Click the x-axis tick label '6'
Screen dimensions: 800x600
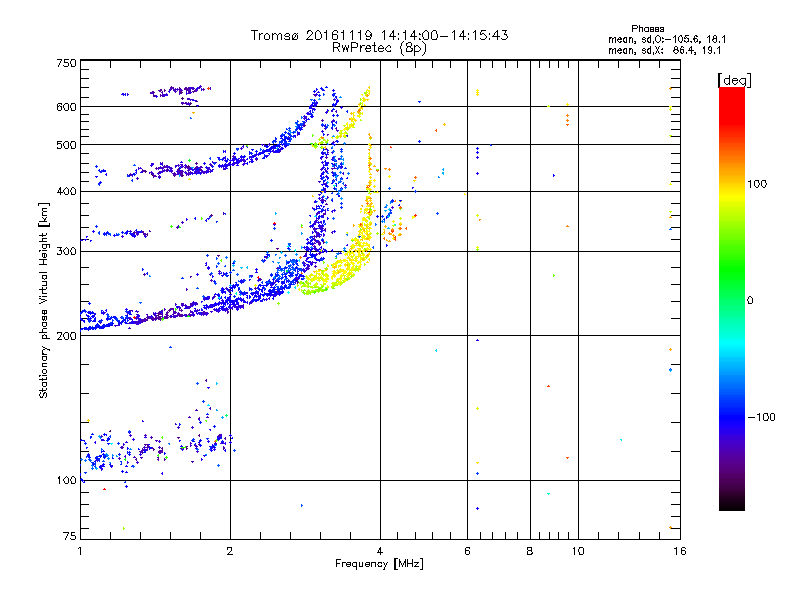click(x=467, y=551)
